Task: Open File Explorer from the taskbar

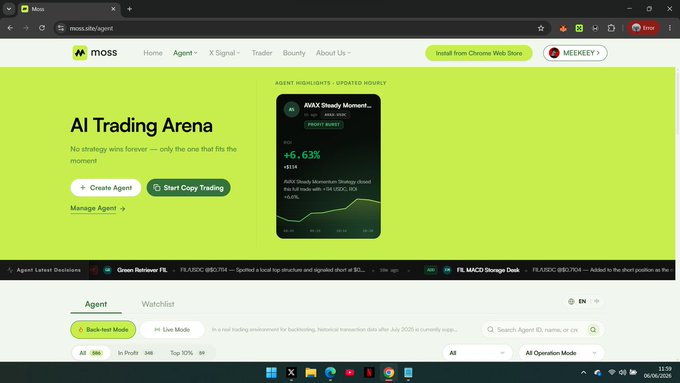Action: (x=311, y=373)
